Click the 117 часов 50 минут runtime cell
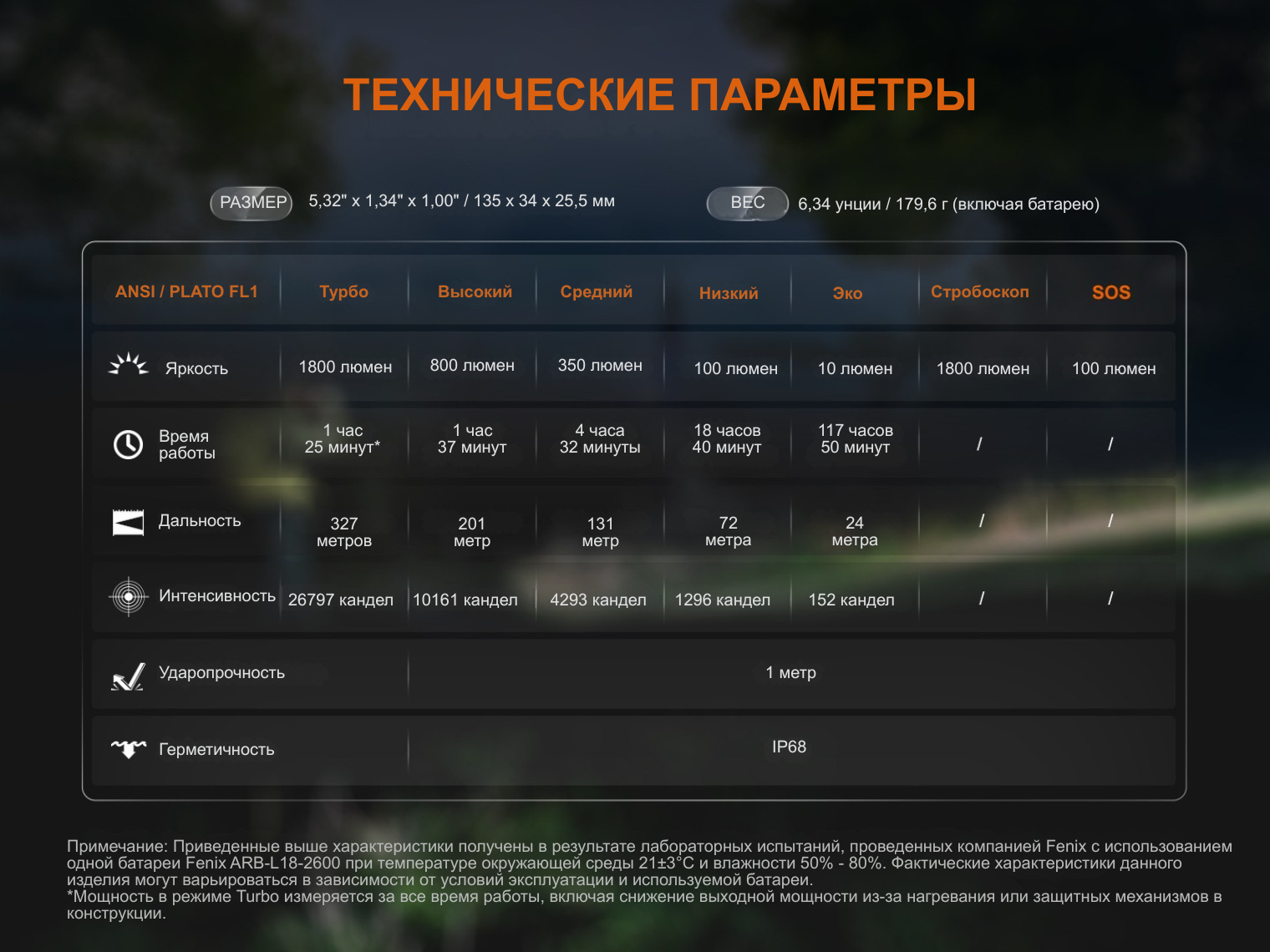The height and width of the screenshot is (952, 1270). (x=855, y=438)
